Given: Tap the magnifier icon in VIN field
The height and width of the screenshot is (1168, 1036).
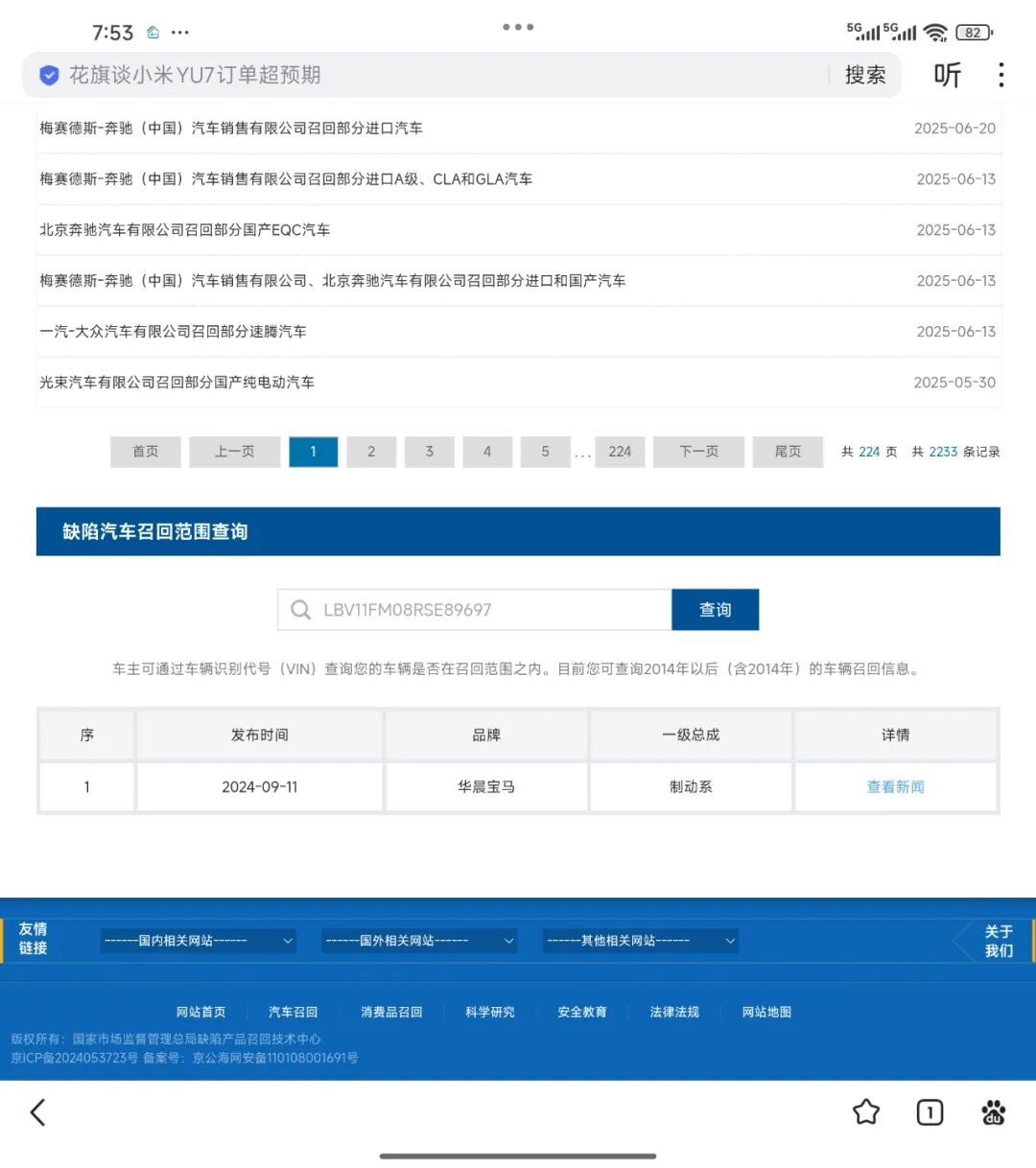Looking at the screenshot, I should tap(300, 610).
